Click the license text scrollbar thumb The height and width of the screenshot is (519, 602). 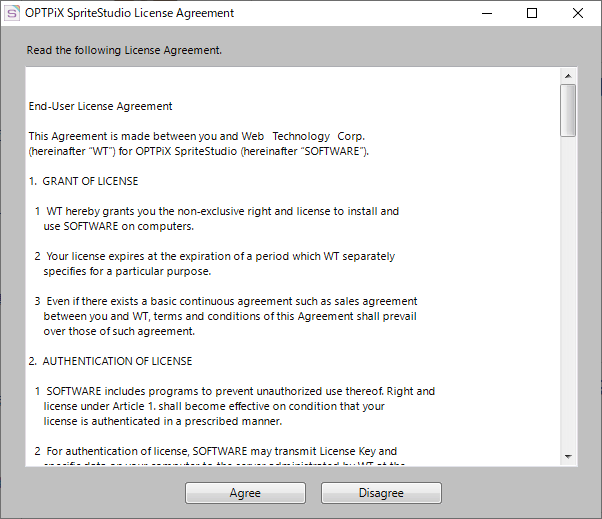(568, 110)
